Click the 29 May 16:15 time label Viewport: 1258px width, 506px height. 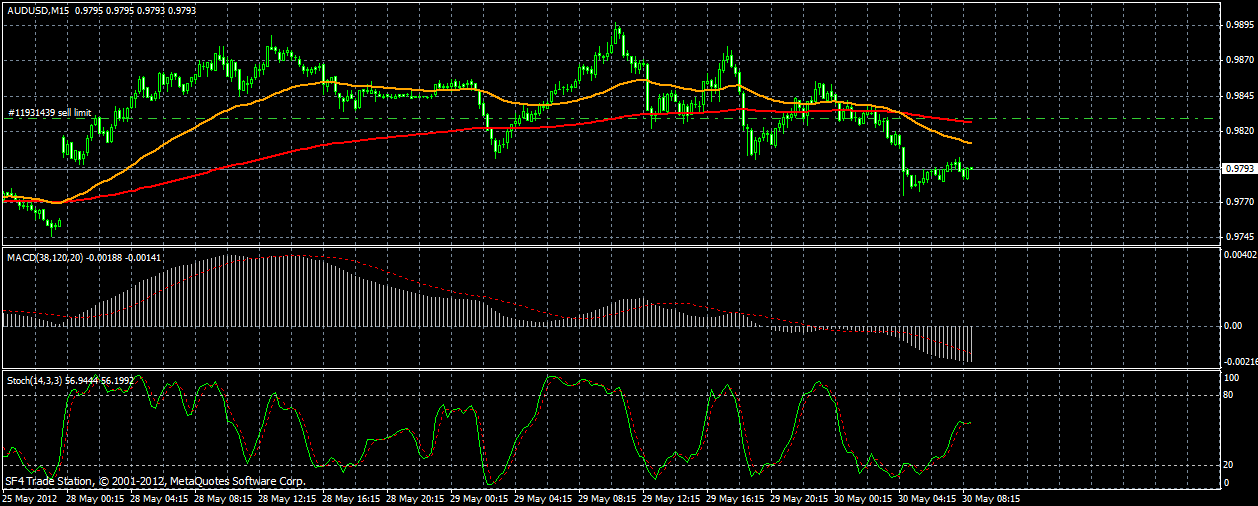click(733, 497)
